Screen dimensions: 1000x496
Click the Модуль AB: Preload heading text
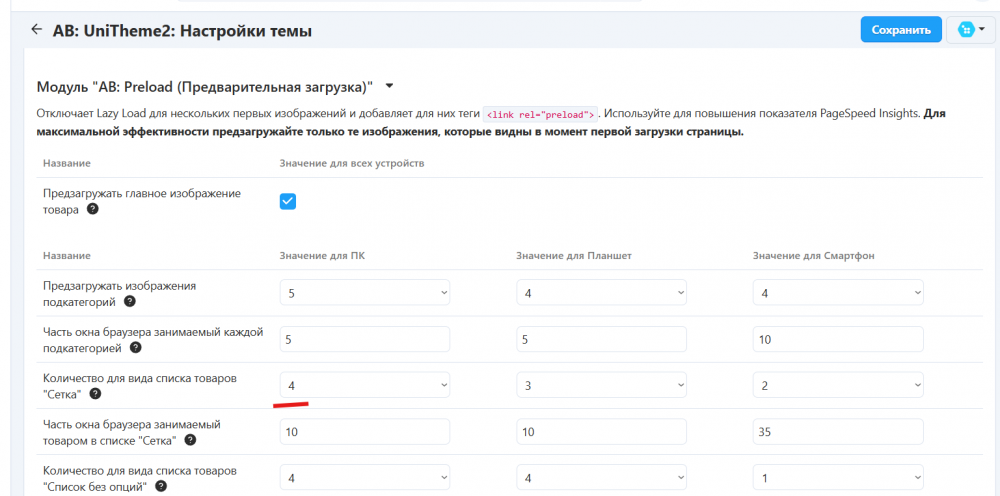pos(205,86)
